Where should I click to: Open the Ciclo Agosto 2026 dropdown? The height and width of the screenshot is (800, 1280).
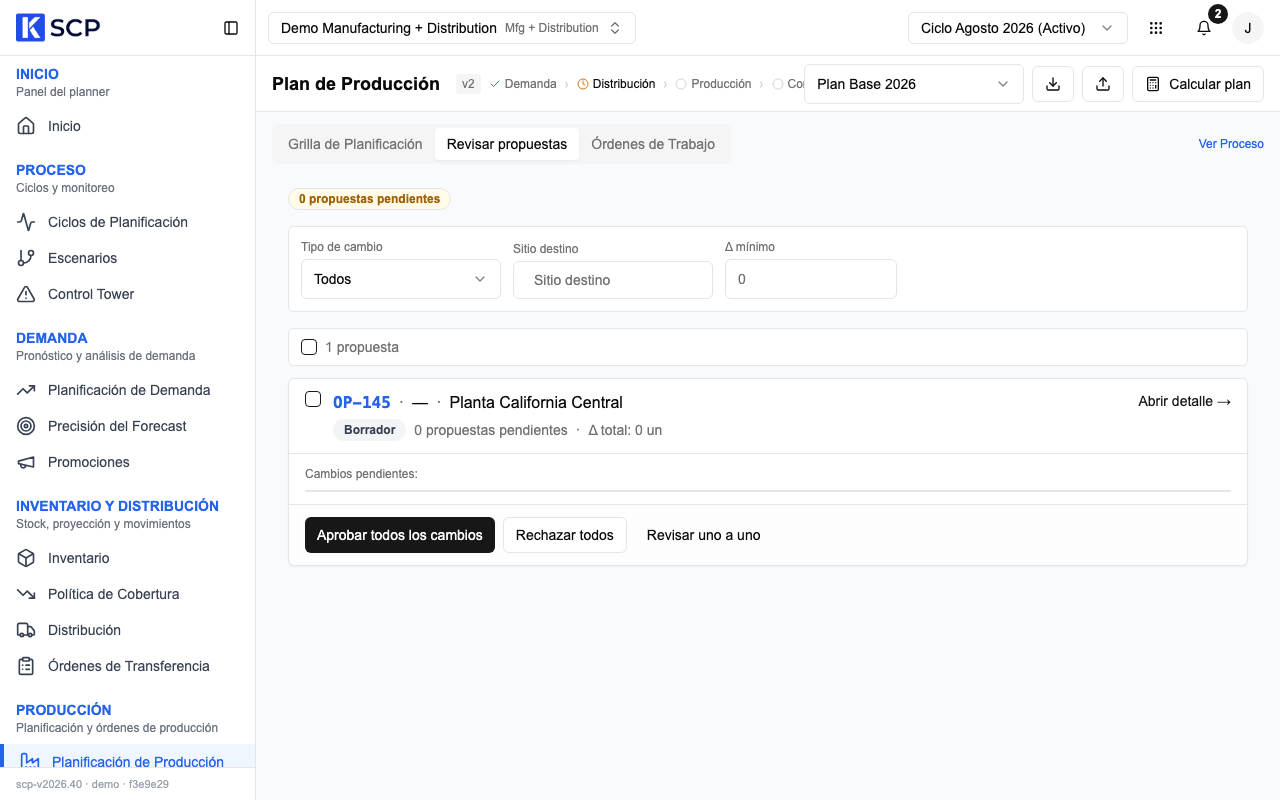pos(1017,28)
